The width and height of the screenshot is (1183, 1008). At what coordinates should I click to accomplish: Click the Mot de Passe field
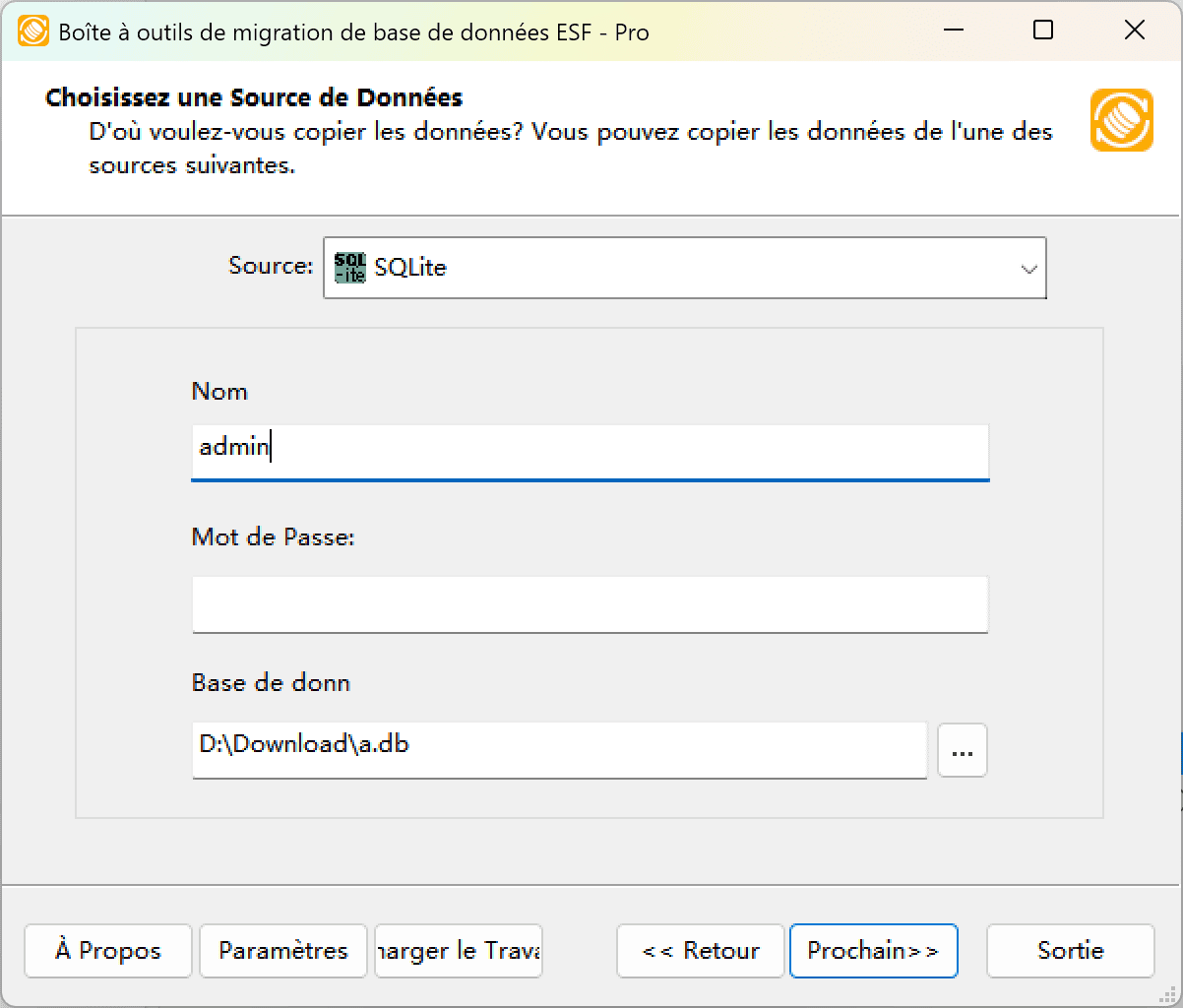pos(590,604)
